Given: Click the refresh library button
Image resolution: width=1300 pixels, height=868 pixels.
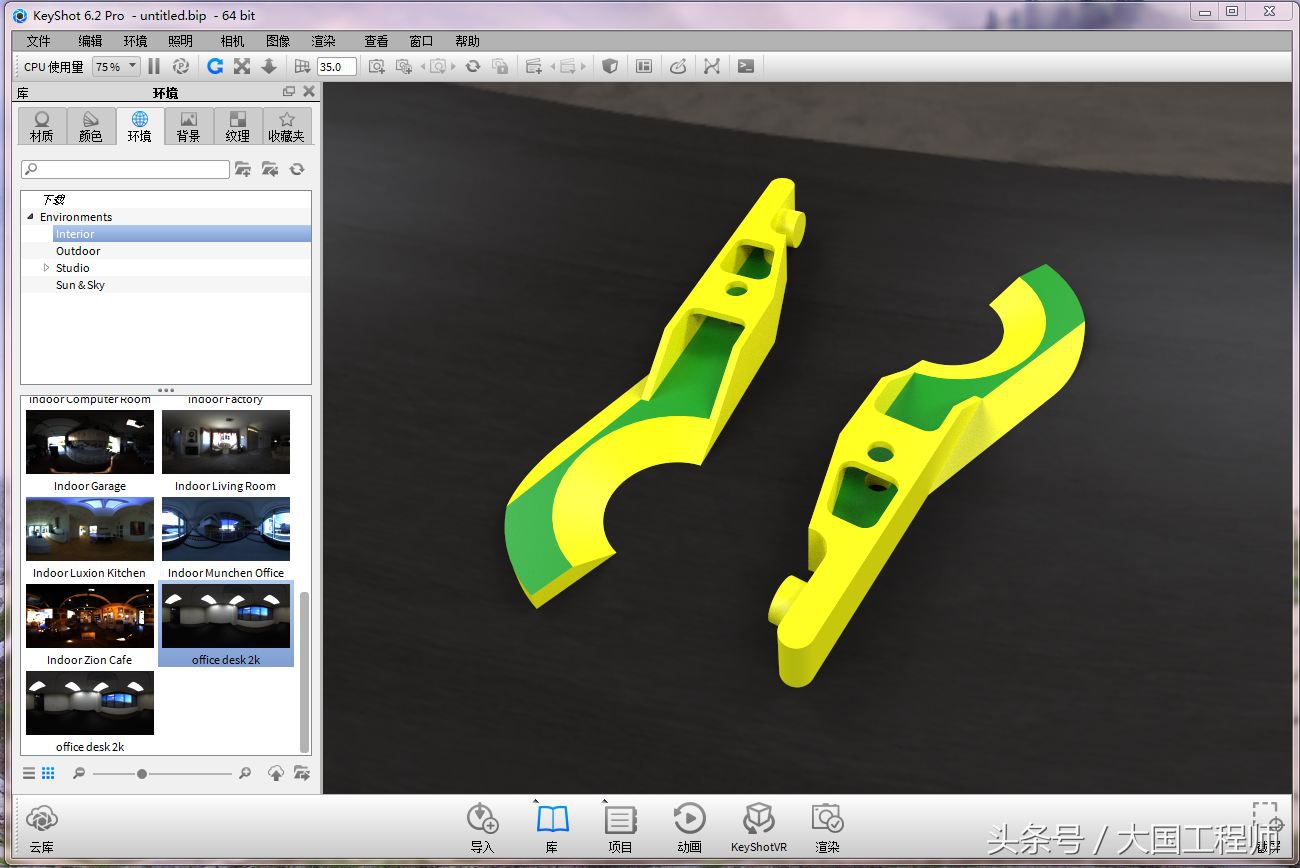Looking at the screenshot, I should 297,169.
